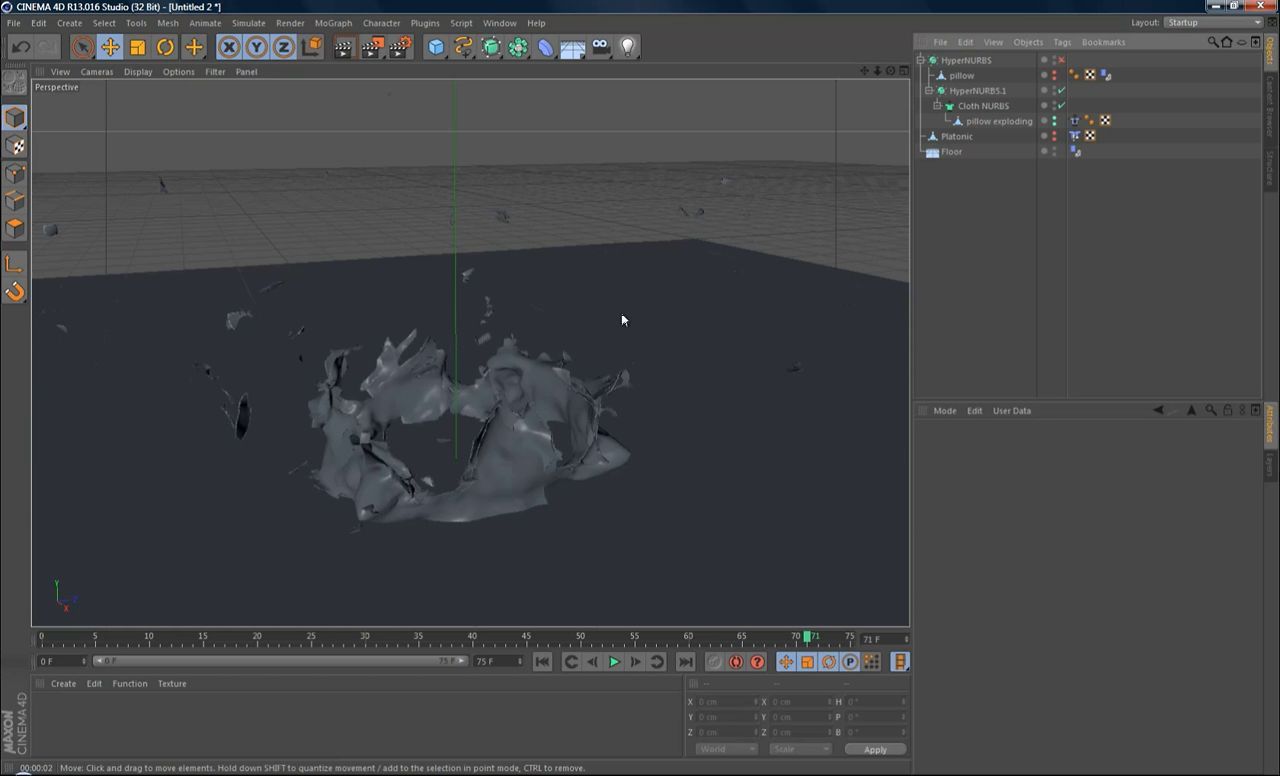
Task: Open Render Settings clapperboard gear icon
Action: click(400, 47)
